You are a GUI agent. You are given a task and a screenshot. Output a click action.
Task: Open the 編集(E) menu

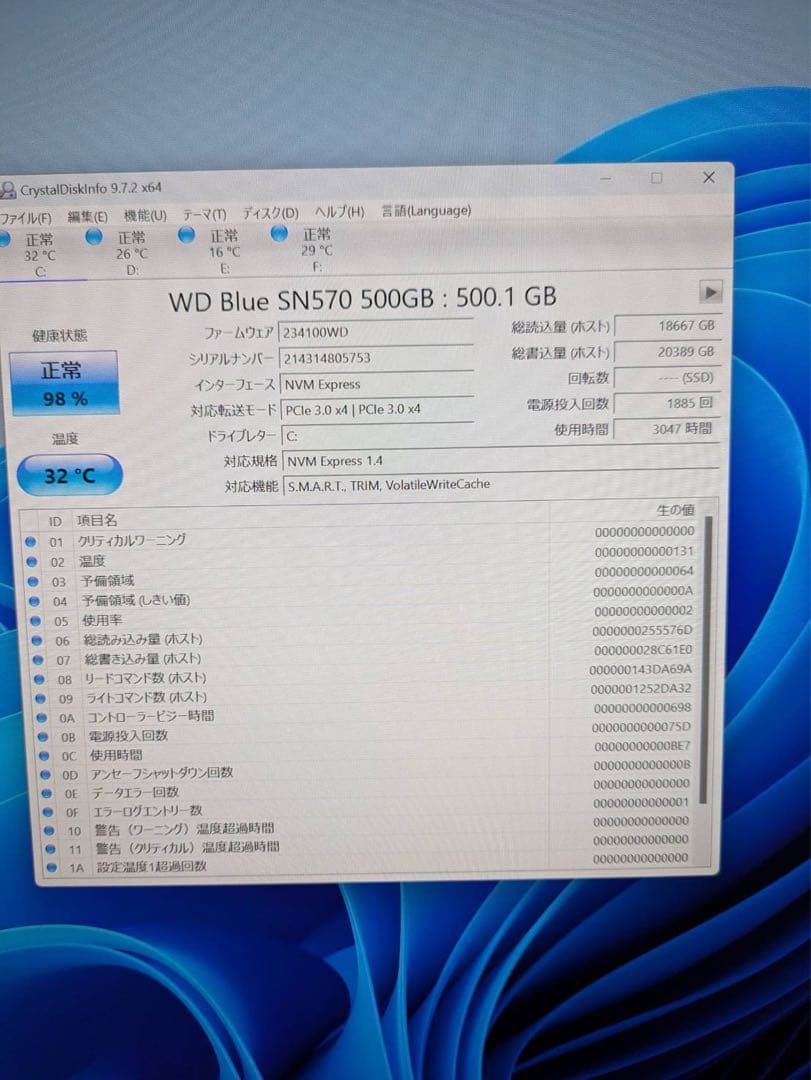click(88, 216)
